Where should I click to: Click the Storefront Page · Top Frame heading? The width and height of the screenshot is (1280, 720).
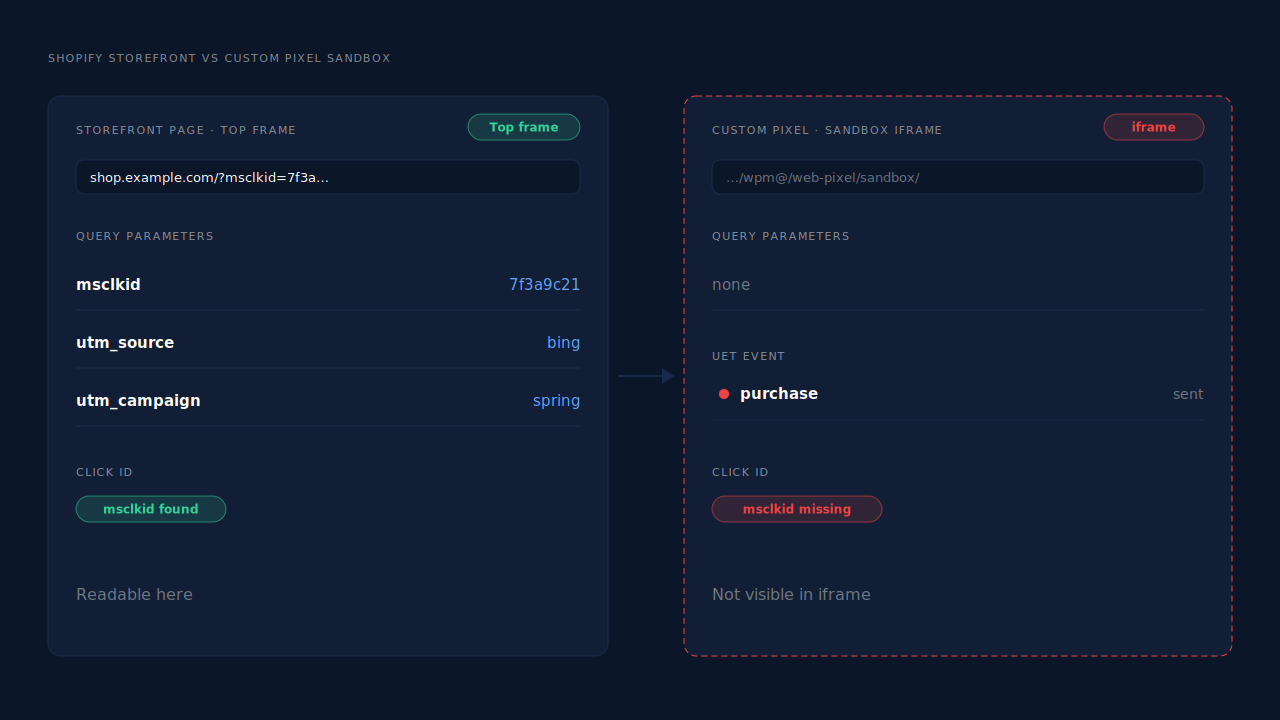pyautogui.click(x=186, y=130)
